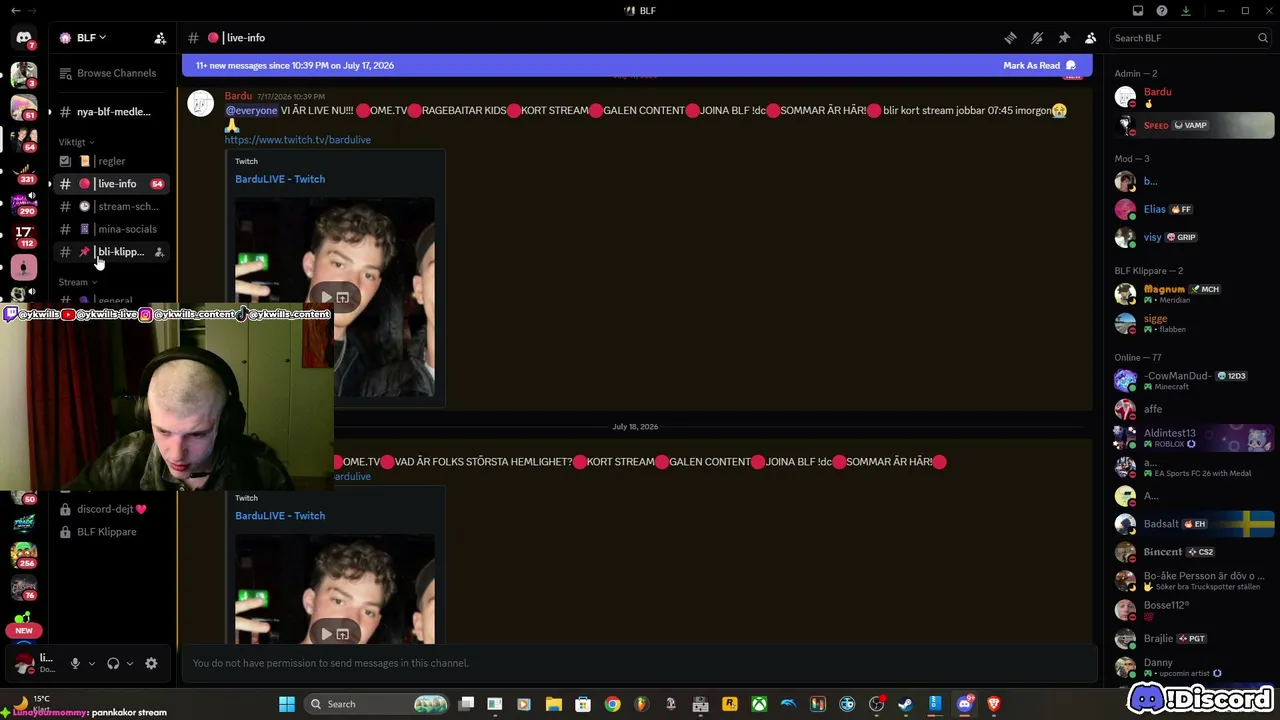Open the stream-sch... channel
Screen dimensions: 1280x720
(x=111, y=207)
